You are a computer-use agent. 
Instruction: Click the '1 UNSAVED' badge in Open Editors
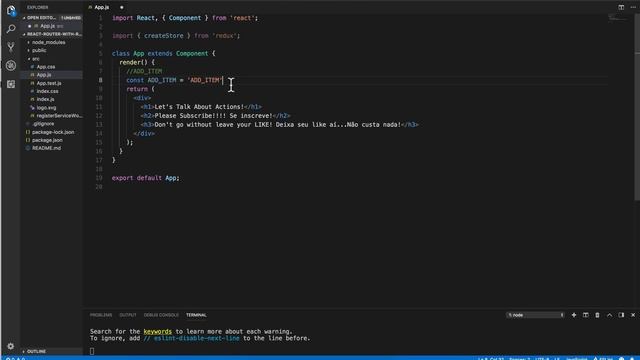71,18
